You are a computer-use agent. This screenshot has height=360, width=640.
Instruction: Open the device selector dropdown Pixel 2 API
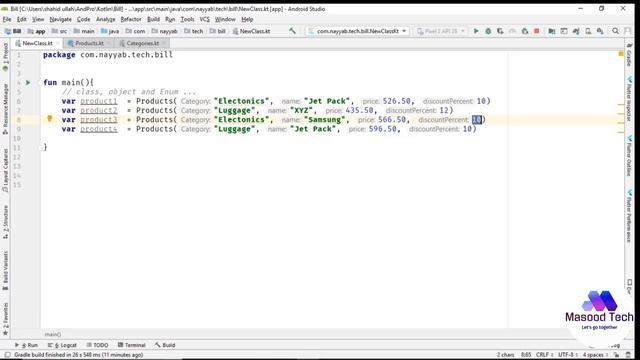click(440, 31)
